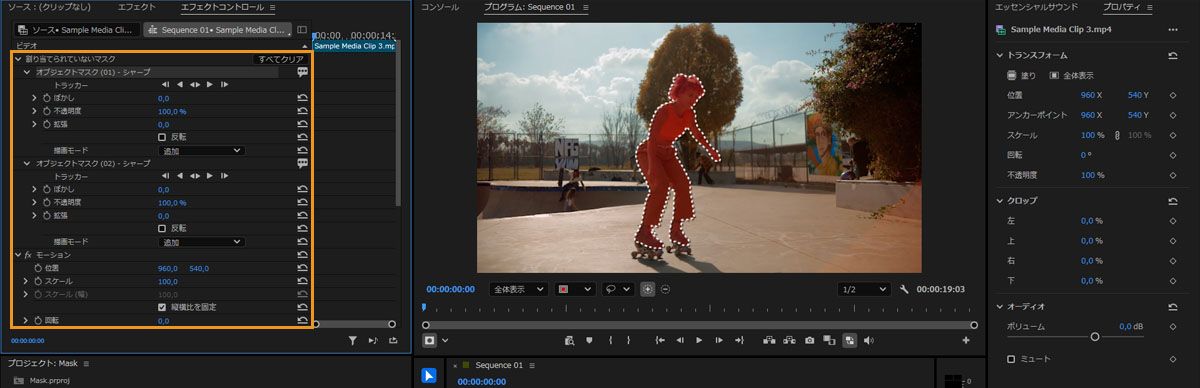1200x388 pixels.
Task: Toggle the uniform scale checkbox under Motion
Action: tap(162, 307)
